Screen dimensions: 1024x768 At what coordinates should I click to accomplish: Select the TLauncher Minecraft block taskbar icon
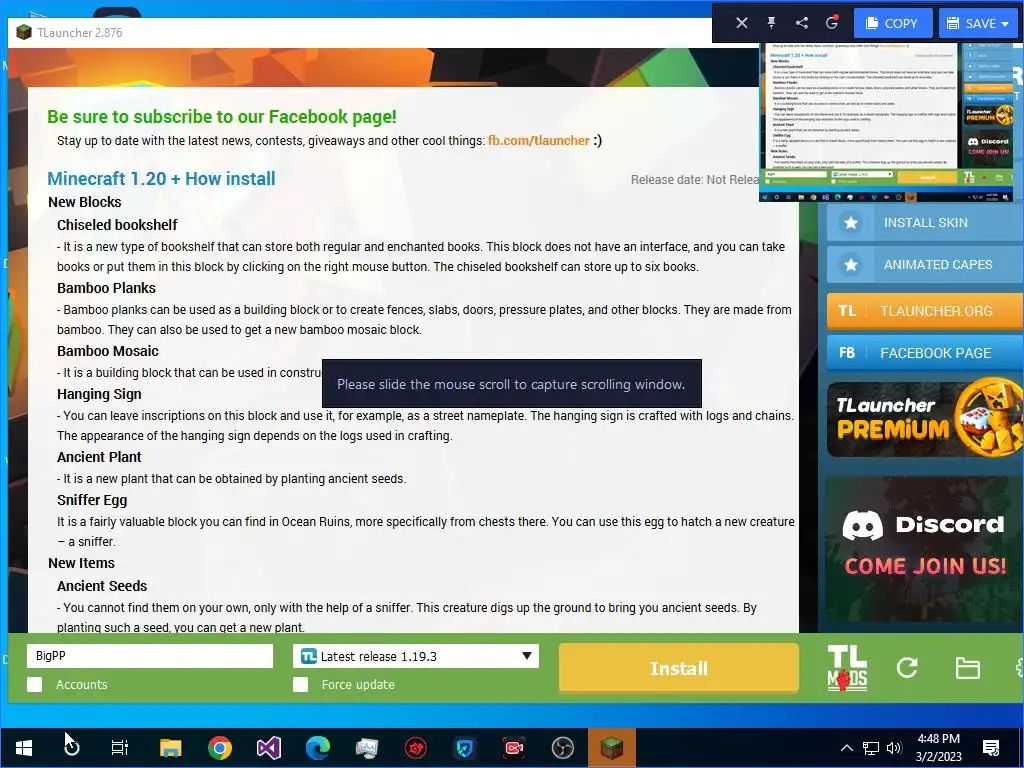(612, 748)
